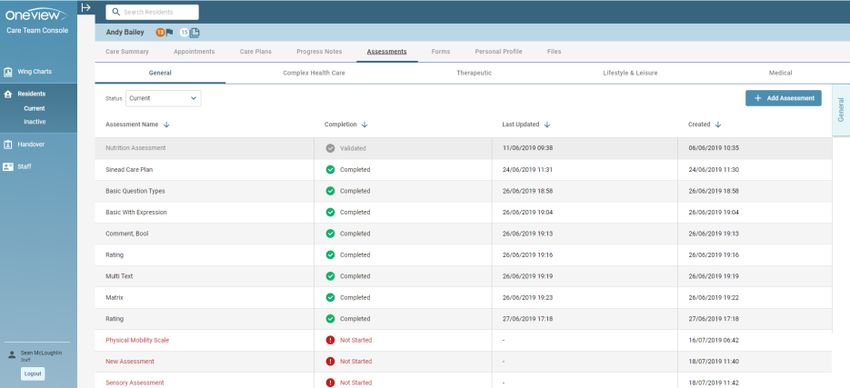Image resolution: width=850 pixels, height=388 pixels.
Task: Click the red Not Started icon for Physical Mobility Scale
Action: tap(330, 340)
